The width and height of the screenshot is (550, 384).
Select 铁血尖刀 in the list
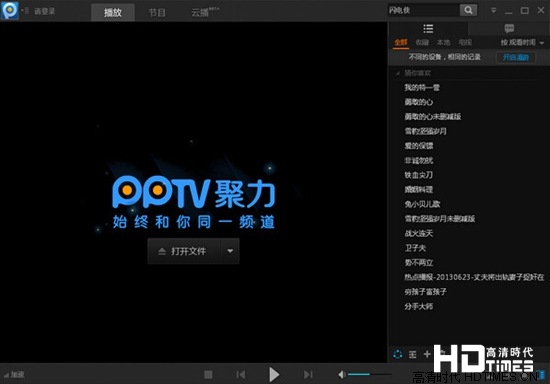tap(418, 175)
